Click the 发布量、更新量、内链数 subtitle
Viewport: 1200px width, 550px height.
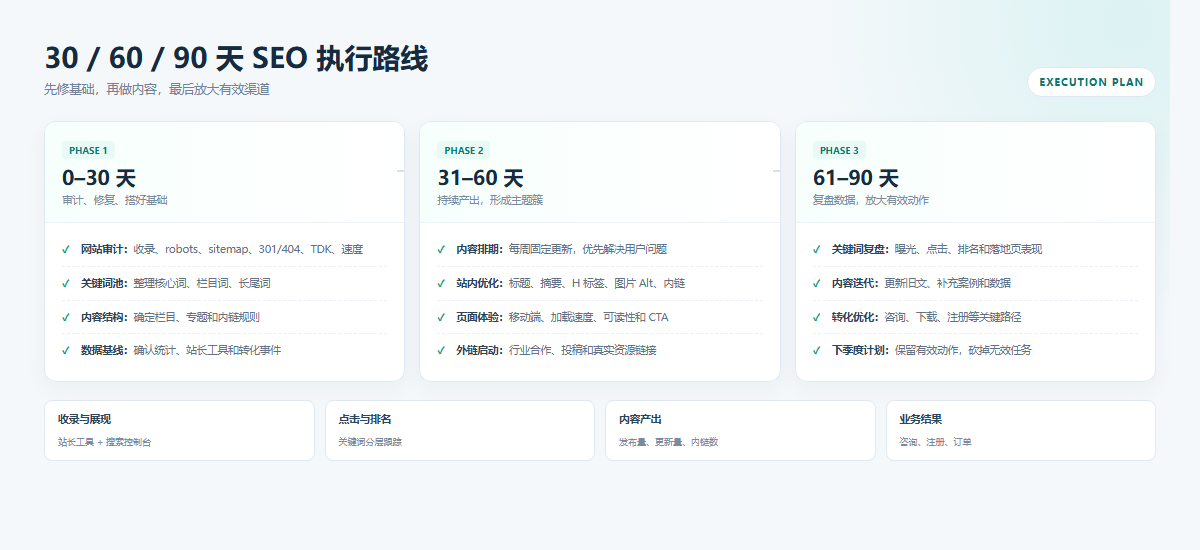tap(668, 442)
